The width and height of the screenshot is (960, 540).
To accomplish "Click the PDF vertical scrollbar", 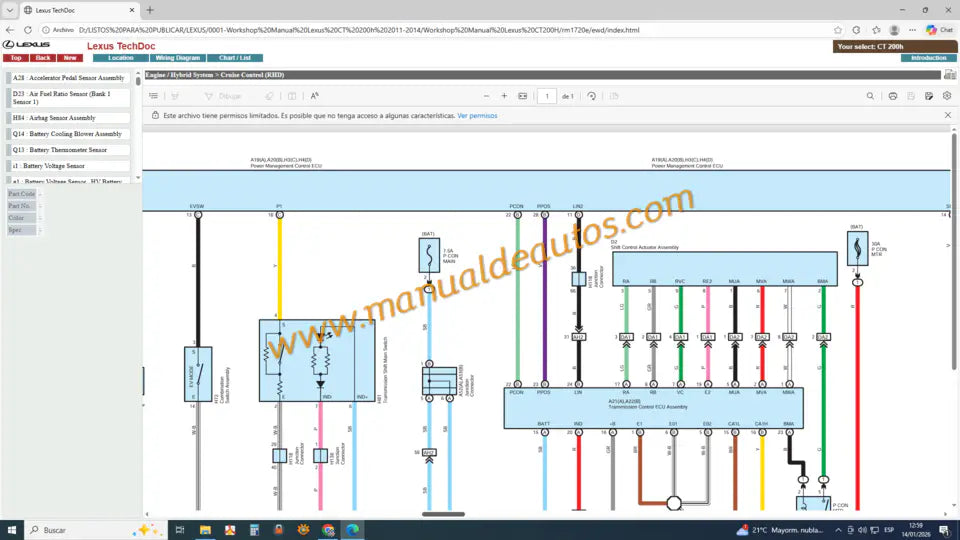I will (954, 251).
